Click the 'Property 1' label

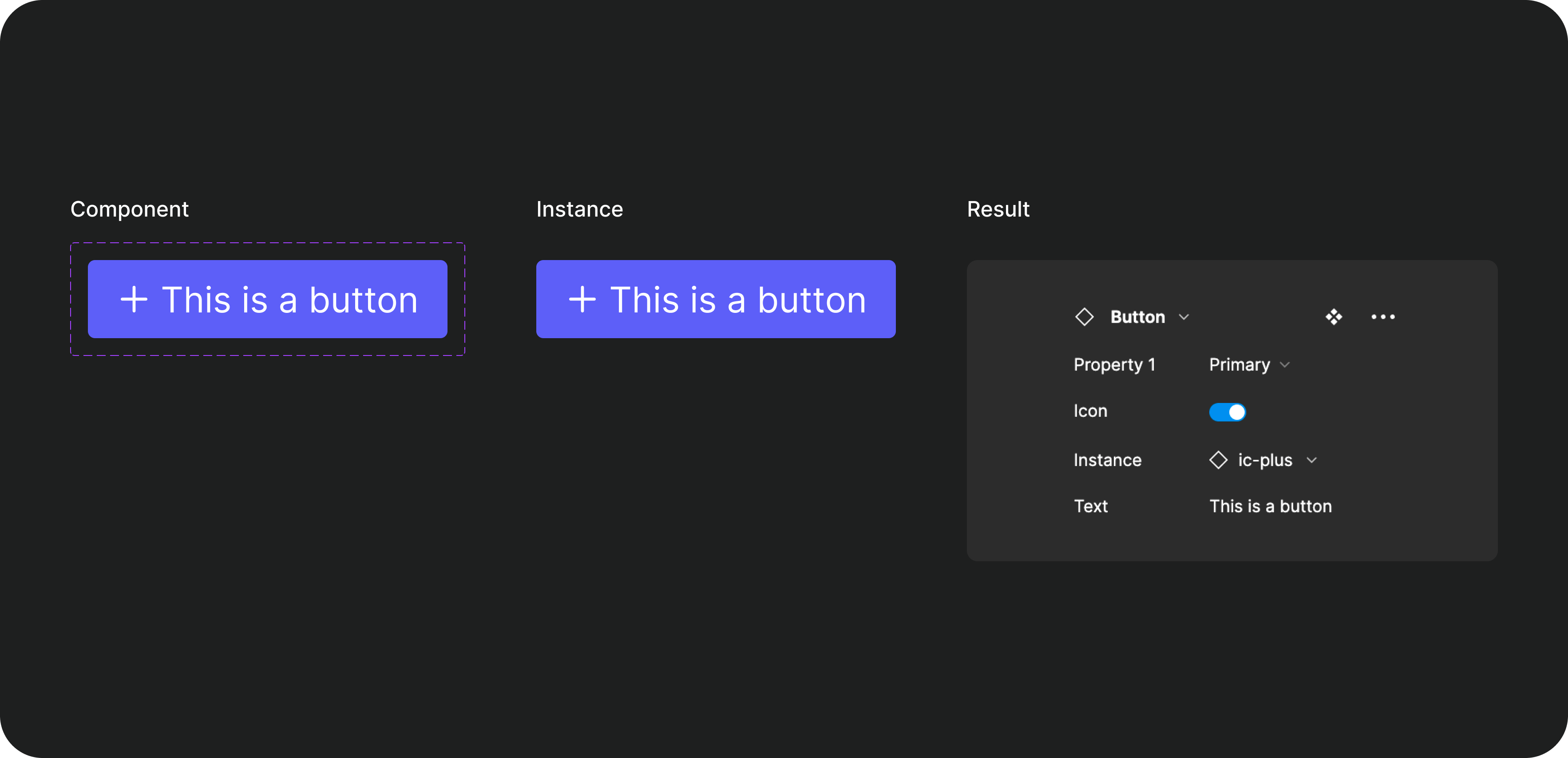pos(1115,364)
